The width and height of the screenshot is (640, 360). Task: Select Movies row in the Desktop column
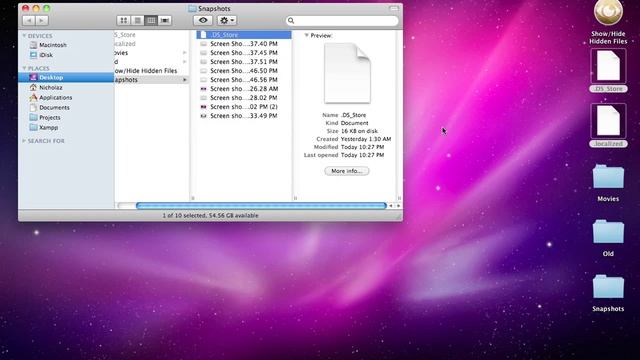point(152,53)
